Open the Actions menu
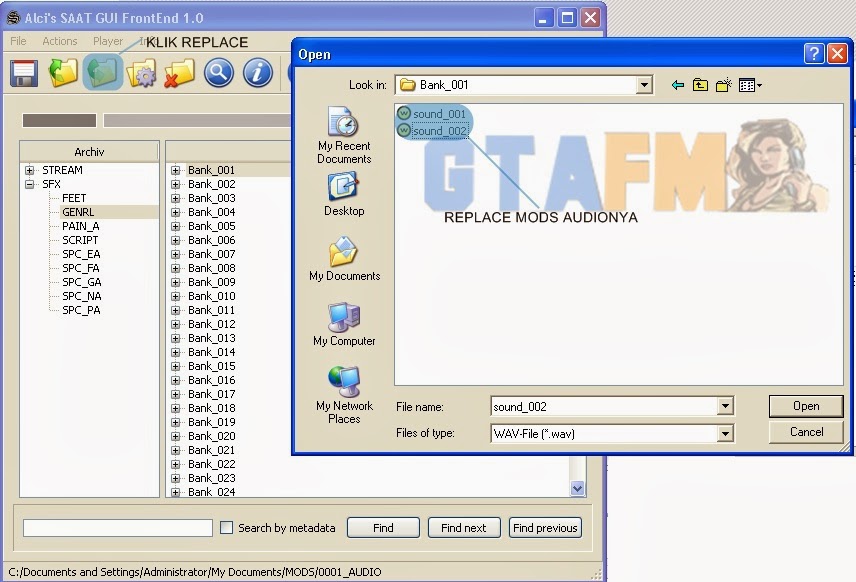 (60, 41)
